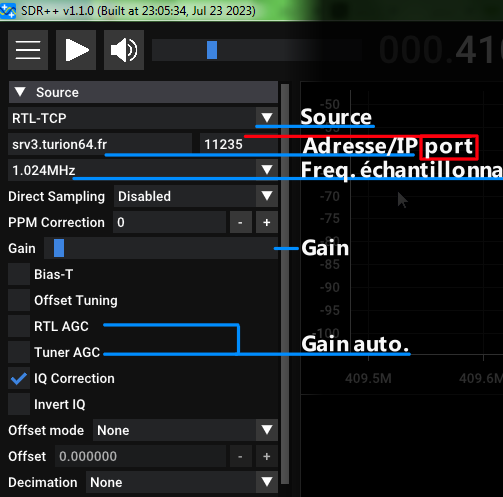
Task: Enable the Bias-T checkbox
Action: pos(19,274)
